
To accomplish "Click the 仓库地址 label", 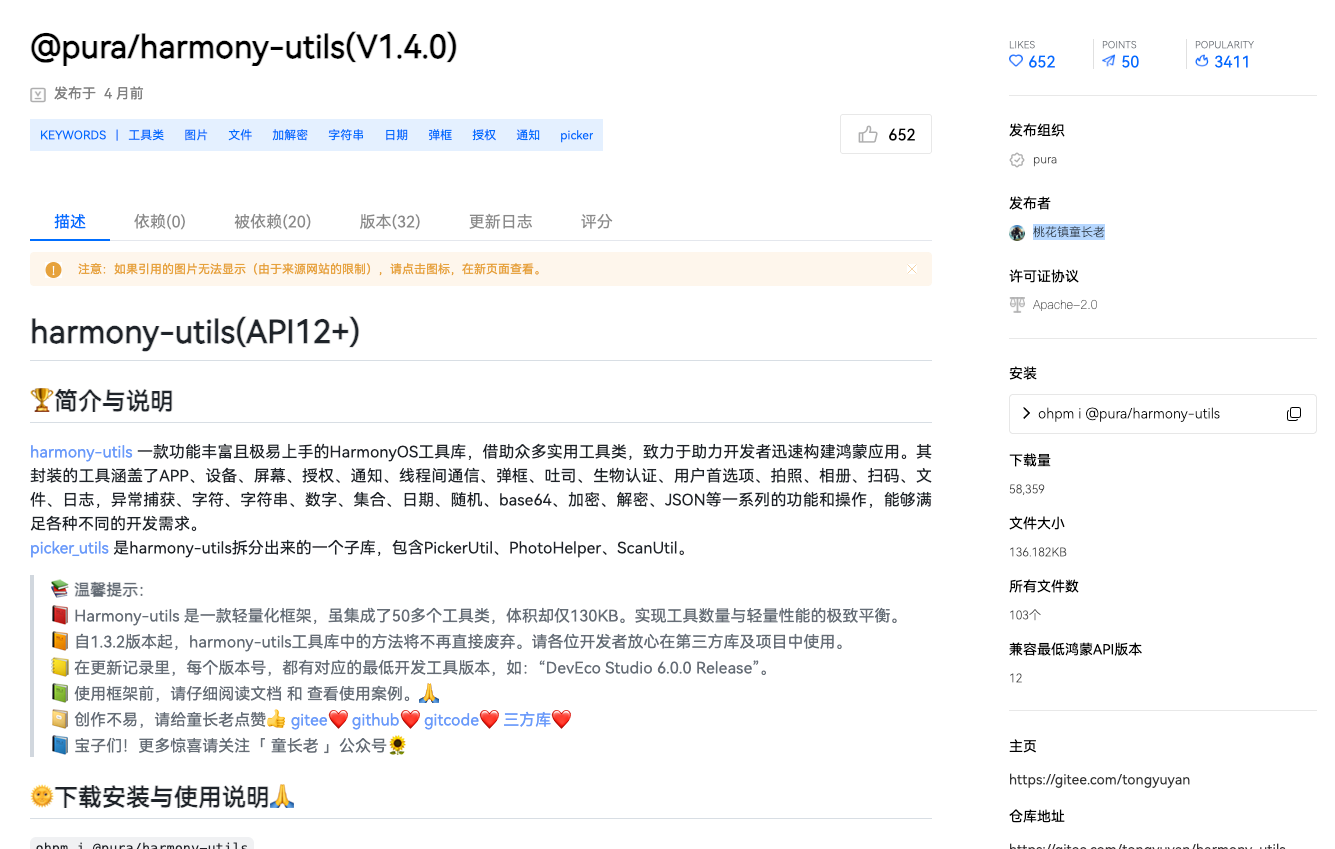I will pyautogui.click(x=1037, y=817).
